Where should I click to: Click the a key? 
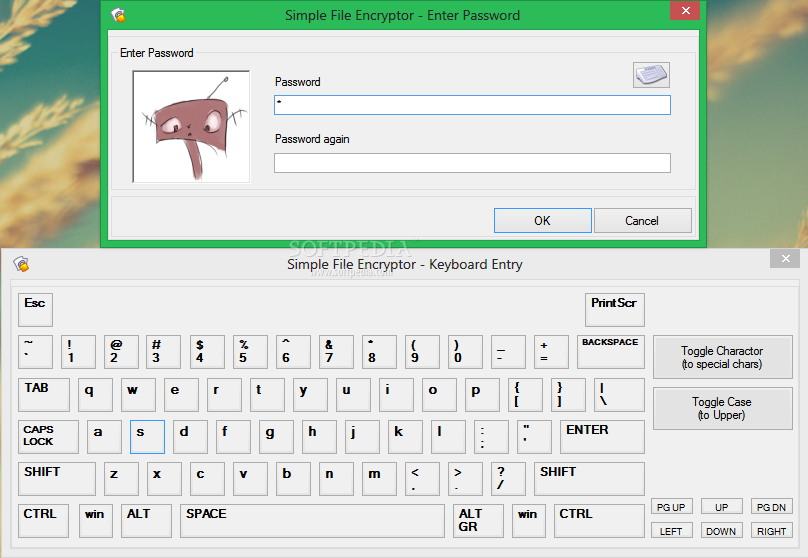pos(105,437)
